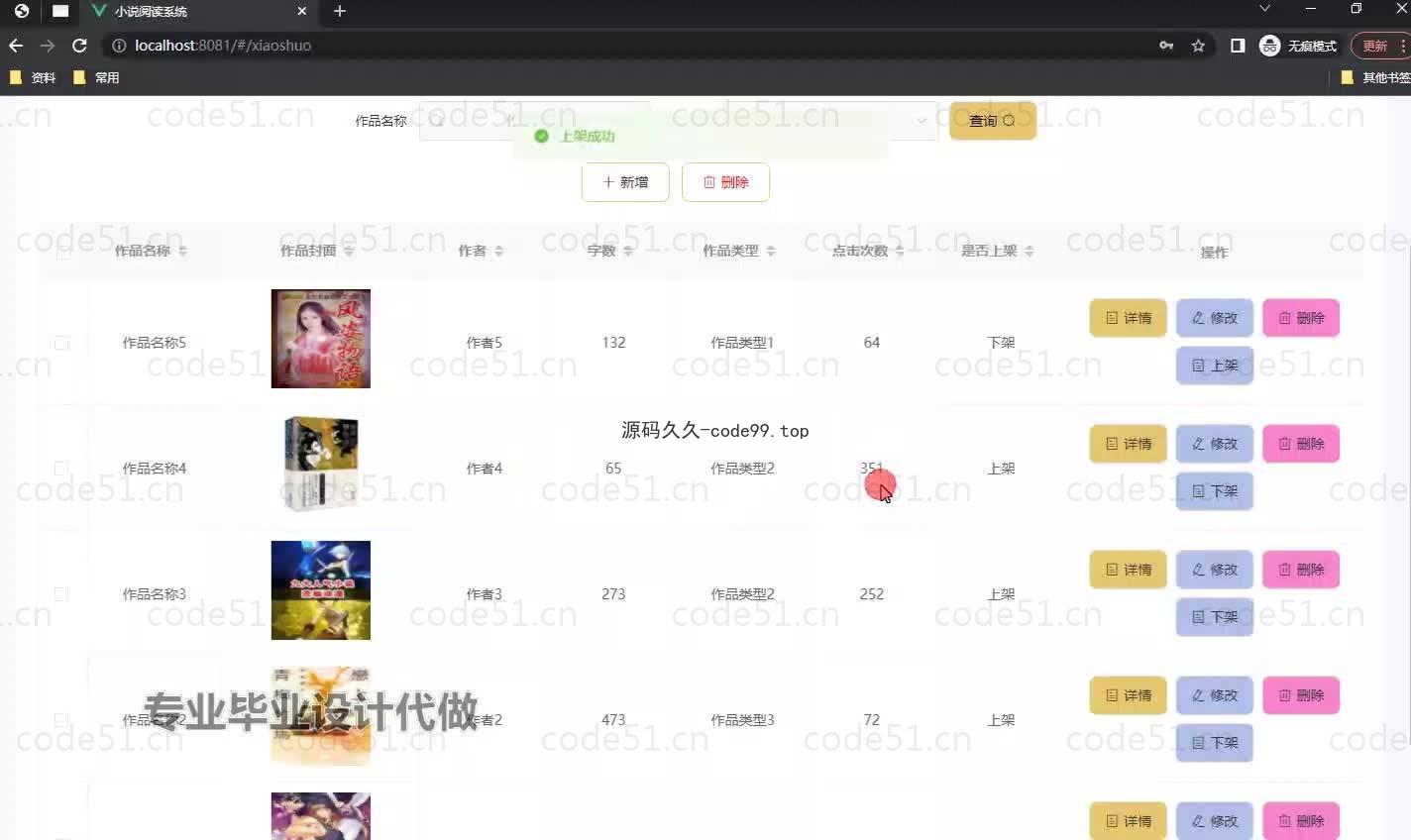
Task: Click the 作品名称 search input field
Action: (535, 121)
